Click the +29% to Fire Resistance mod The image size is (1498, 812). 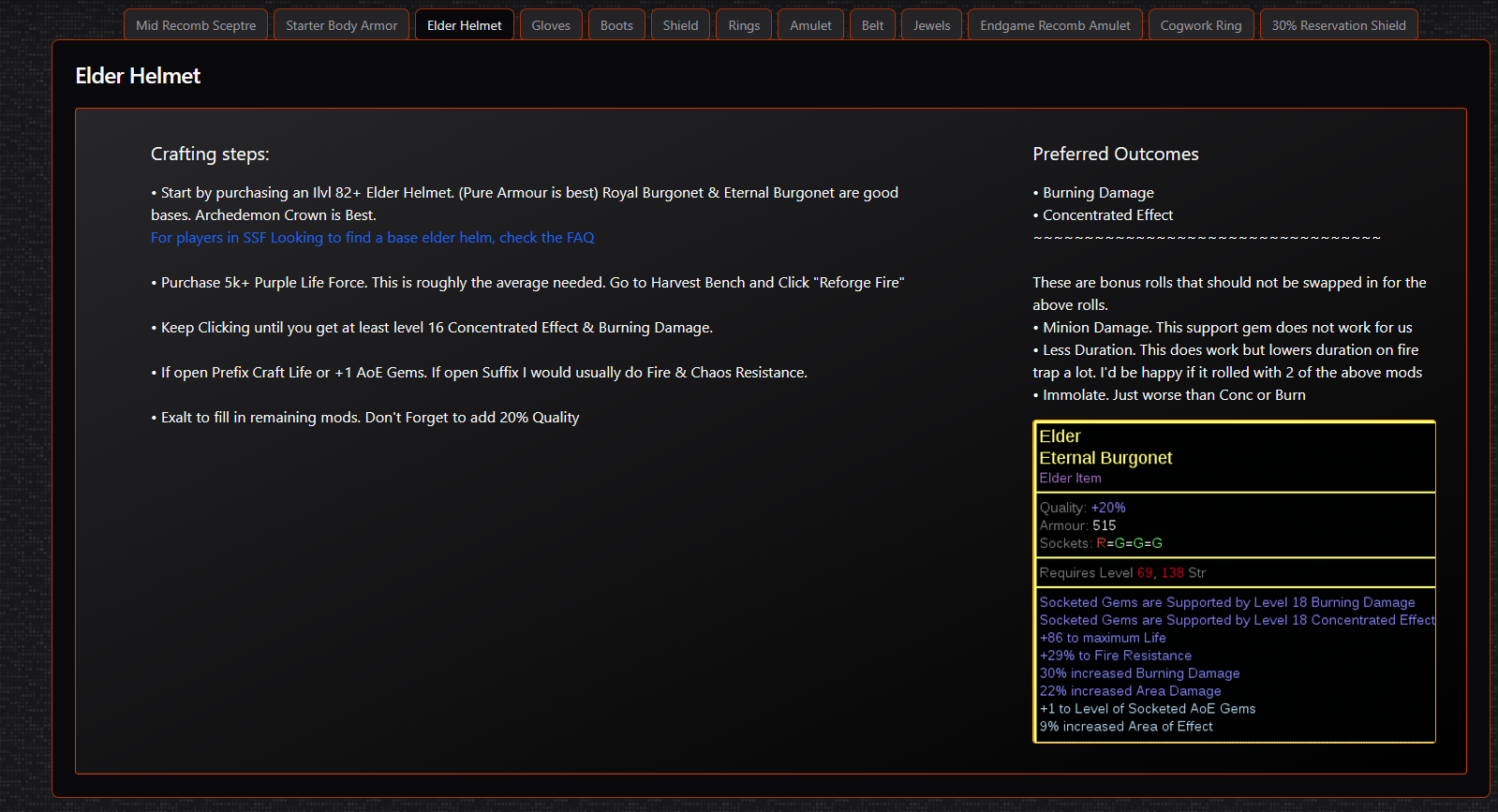click(x=1116, y=656)
